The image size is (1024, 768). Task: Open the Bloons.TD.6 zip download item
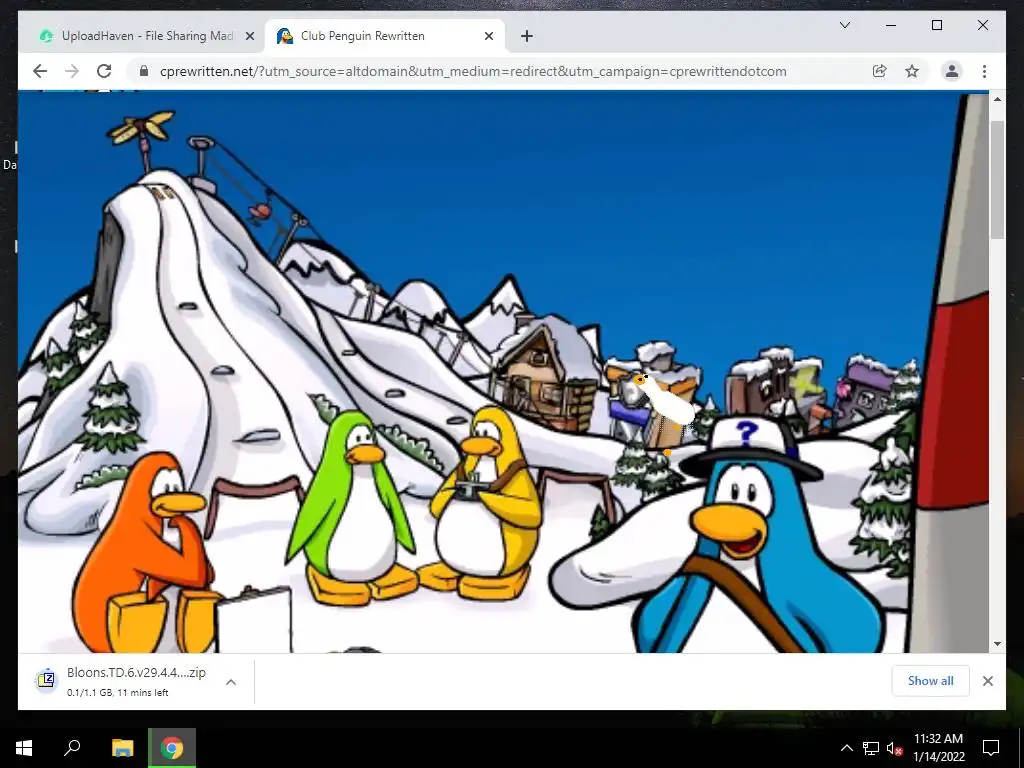tap(123, 681)
